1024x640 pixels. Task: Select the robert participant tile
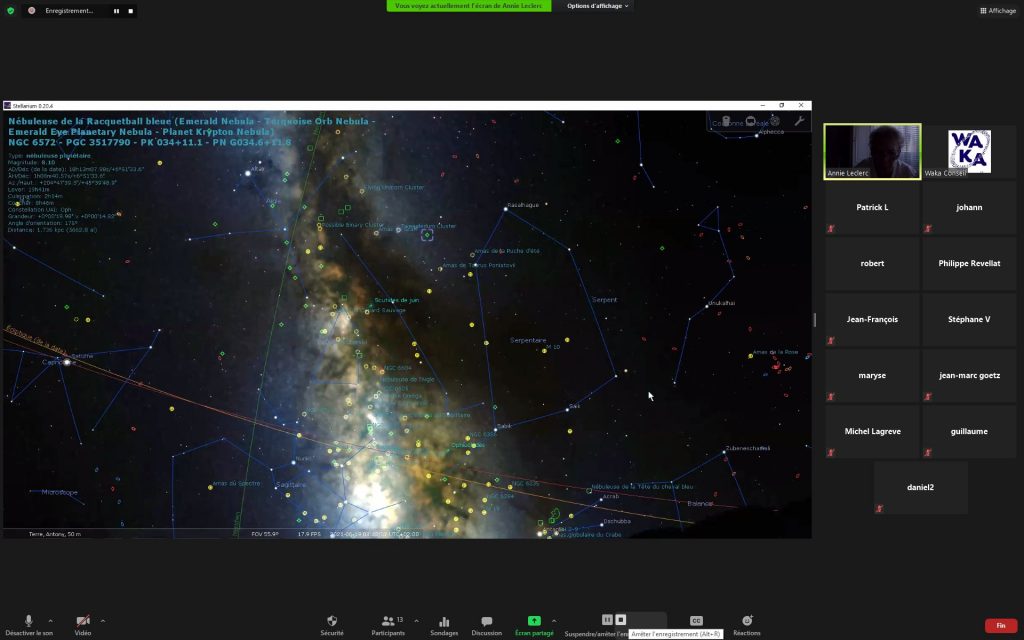tap(872, 264)
